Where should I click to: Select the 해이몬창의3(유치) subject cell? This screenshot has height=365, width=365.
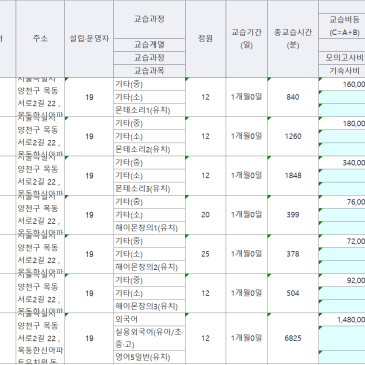click(x=149, y=306)
